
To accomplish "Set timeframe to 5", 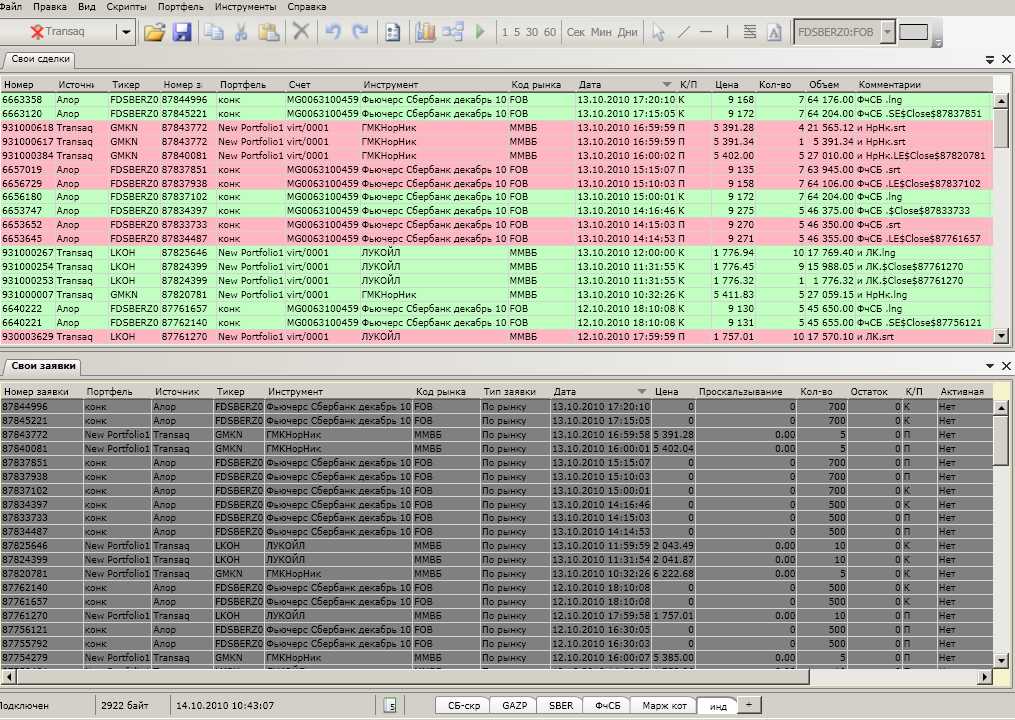I will coord(517,32).
